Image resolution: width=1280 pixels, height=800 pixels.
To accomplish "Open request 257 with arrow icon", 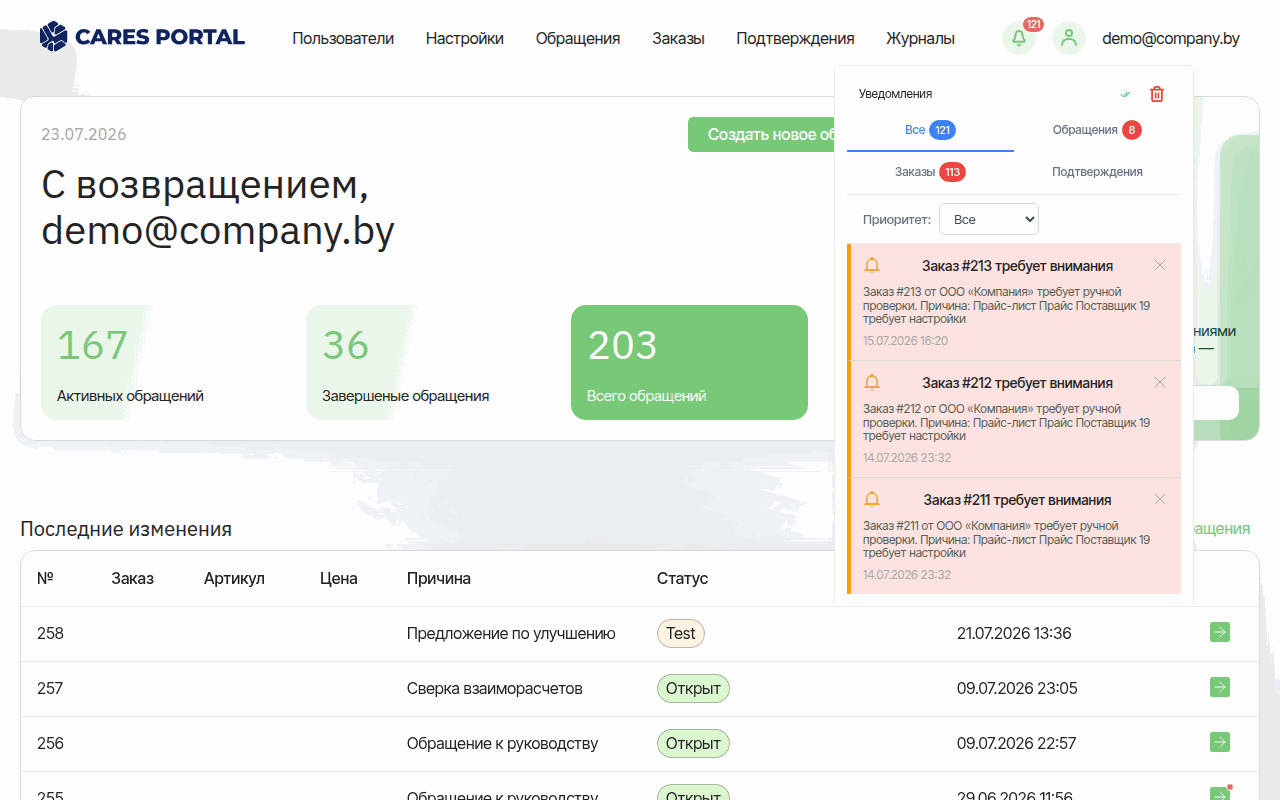I will tap(1220, 687).
